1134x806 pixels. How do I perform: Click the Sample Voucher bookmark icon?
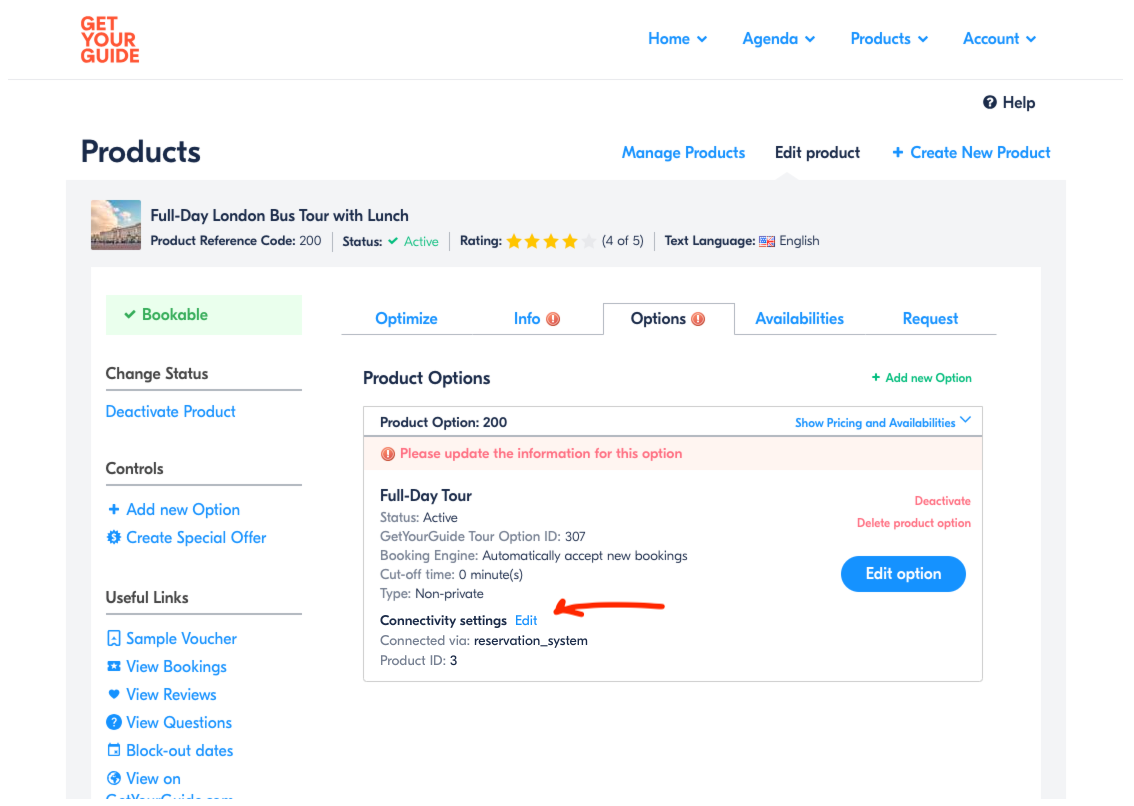pyautogui.click(x=114, y=638)
